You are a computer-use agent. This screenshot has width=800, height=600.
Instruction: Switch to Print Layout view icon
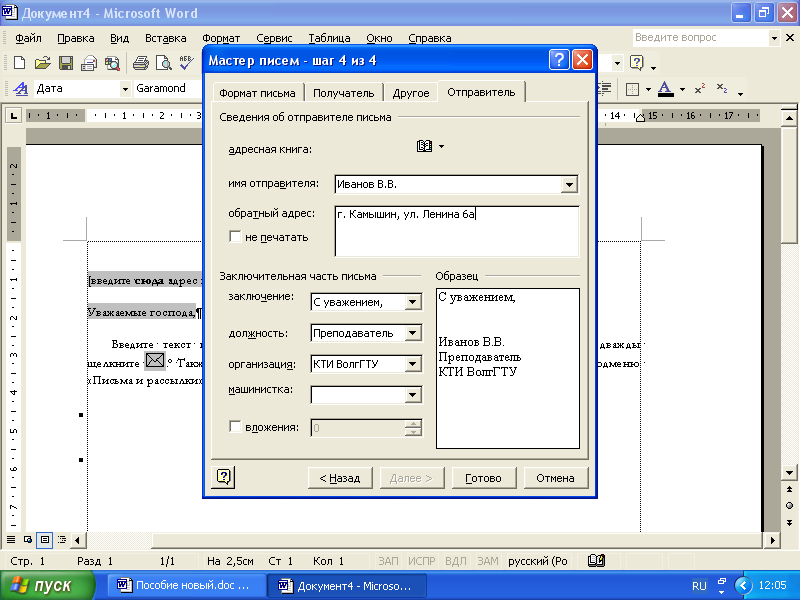(45, 539)
